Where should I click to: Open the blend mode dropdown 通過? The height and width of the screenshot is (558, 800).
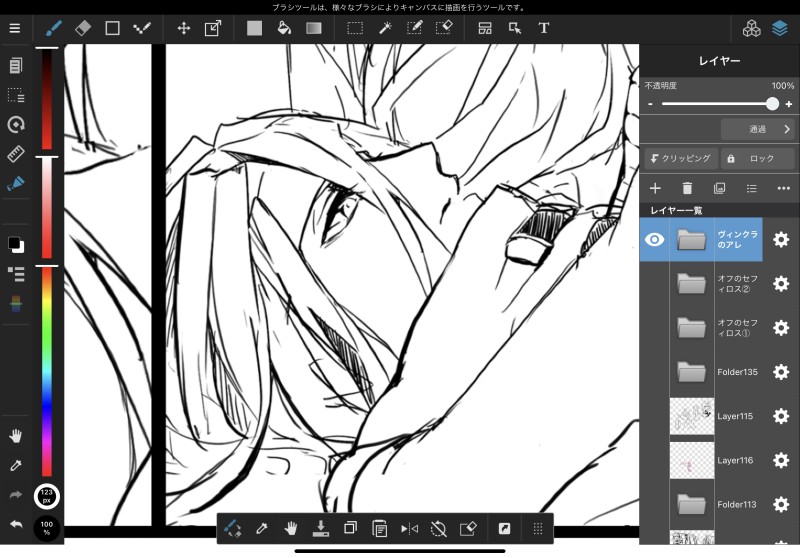coord(758,129)
